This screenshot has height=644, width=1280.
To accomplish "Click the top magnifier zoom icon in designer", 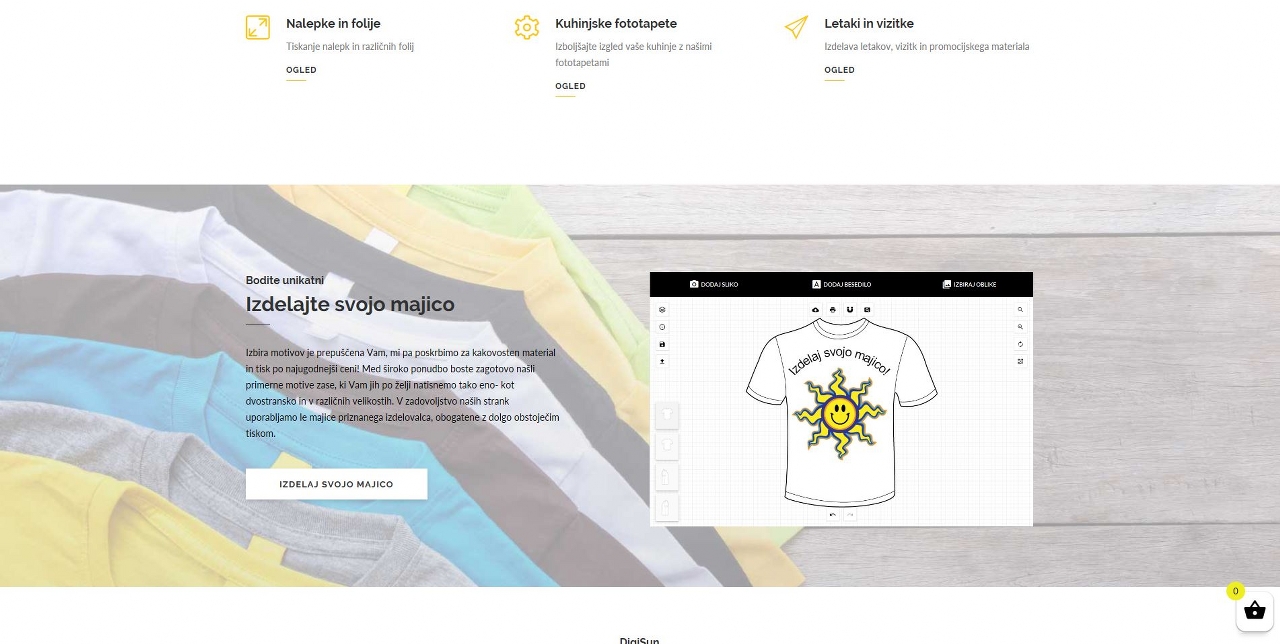I will 1020,310.
